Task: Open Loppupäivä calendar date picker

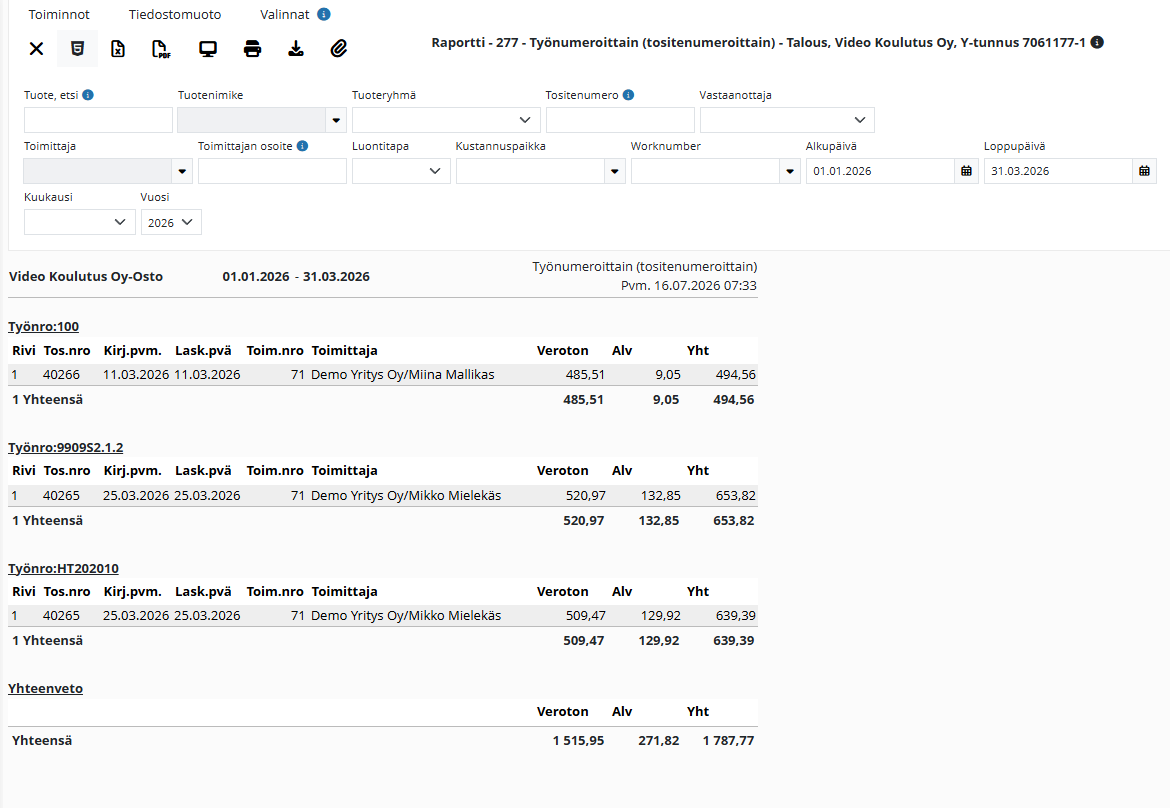Action: tap(1145, 171)
